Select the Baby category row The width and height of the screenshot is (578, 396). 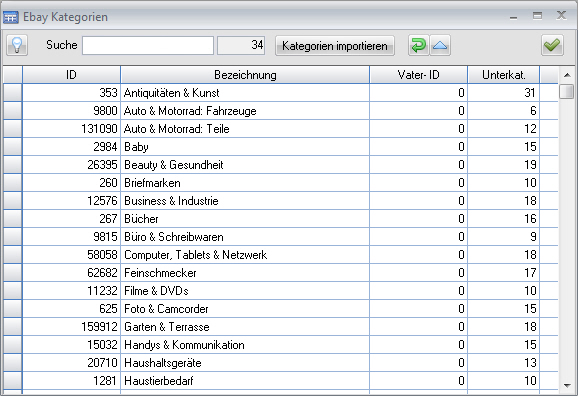[x=281, y=147]
